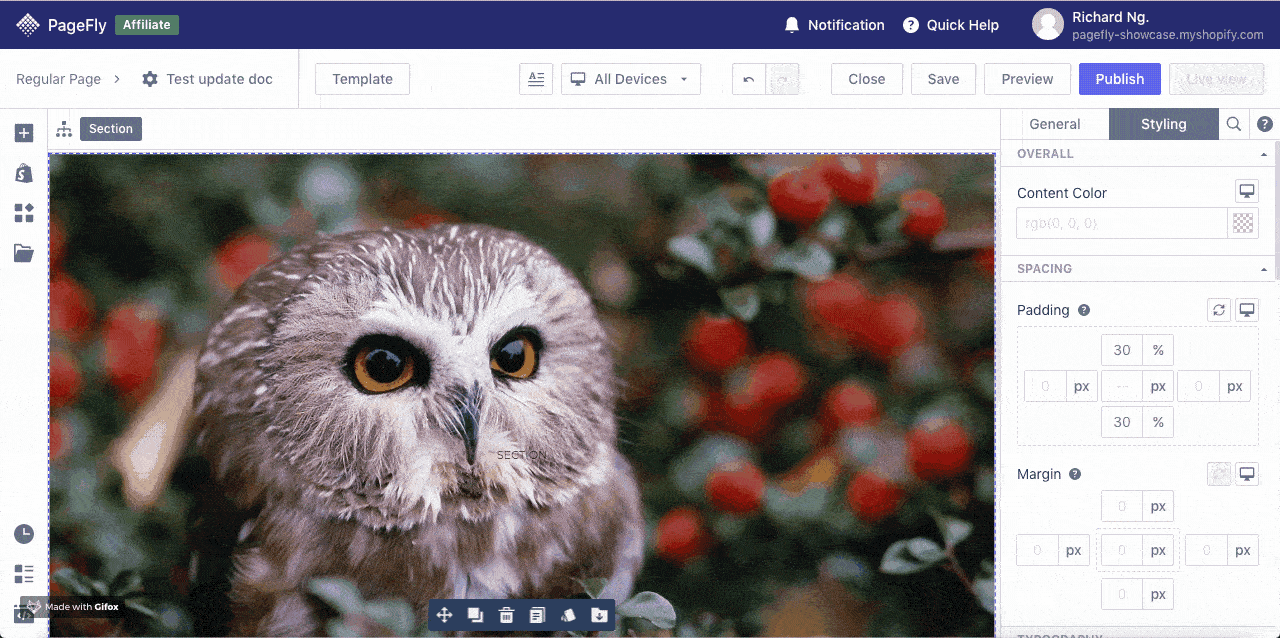The image size is (1280, 638).
Task: Collapse the SPACING section
Action: (1264, 269)
